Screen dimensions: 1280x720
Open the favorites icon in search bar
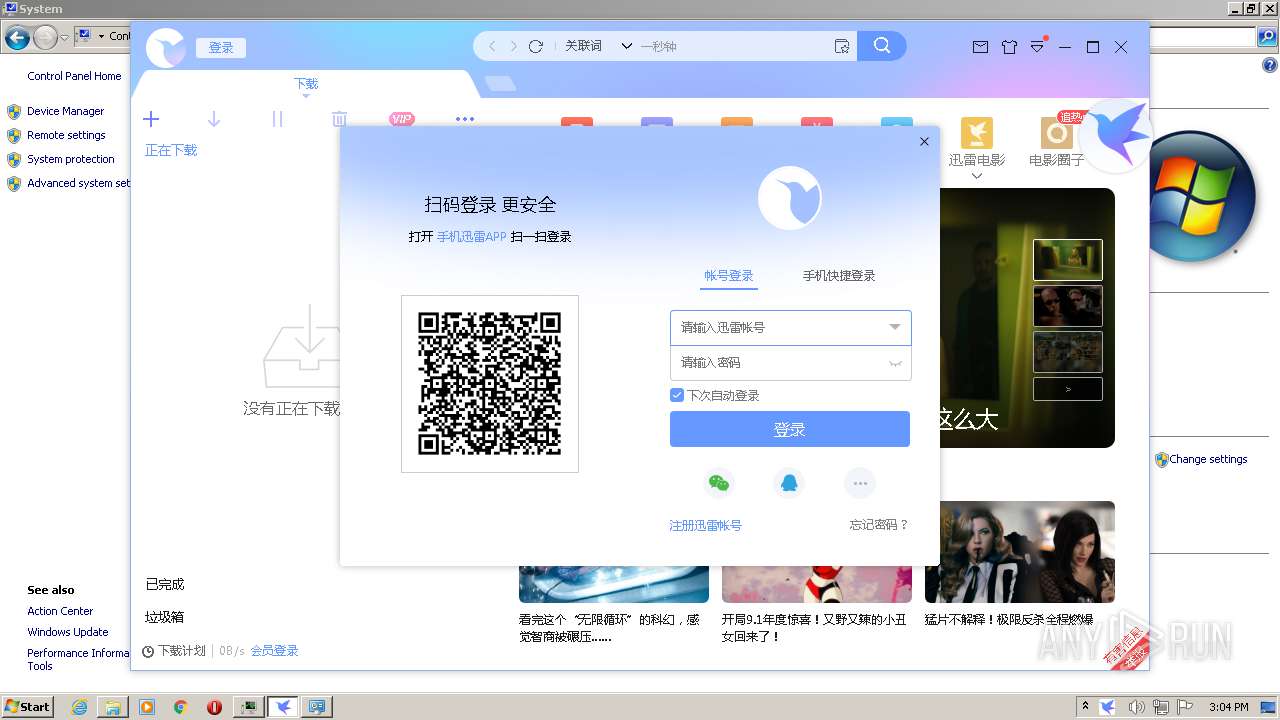click(842, 46)
